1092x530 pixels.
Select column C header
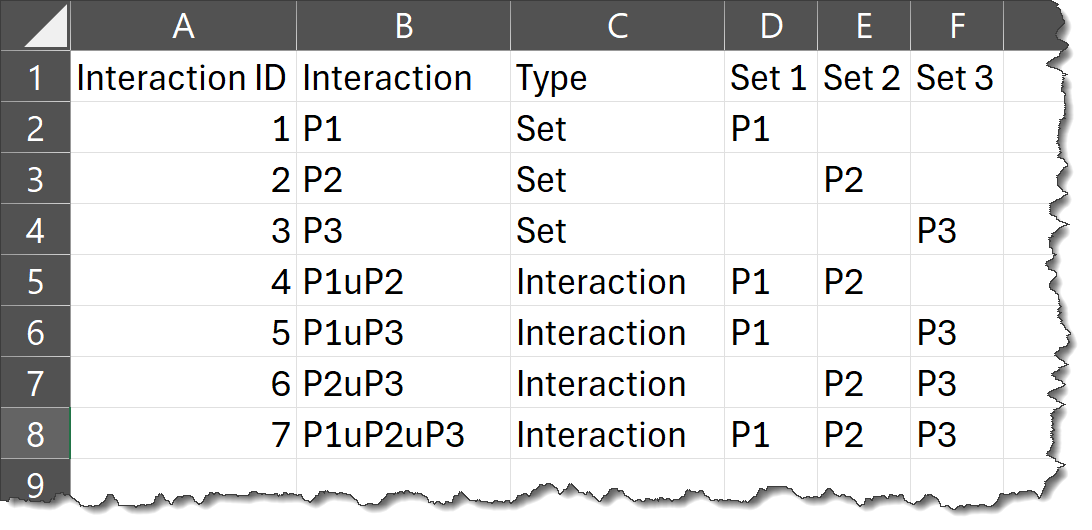point(617,27)
